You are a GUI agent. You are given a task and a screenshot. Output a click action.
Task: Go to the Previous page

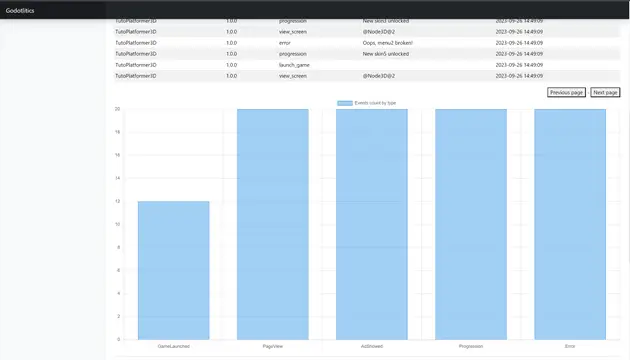tap(566, 92)
